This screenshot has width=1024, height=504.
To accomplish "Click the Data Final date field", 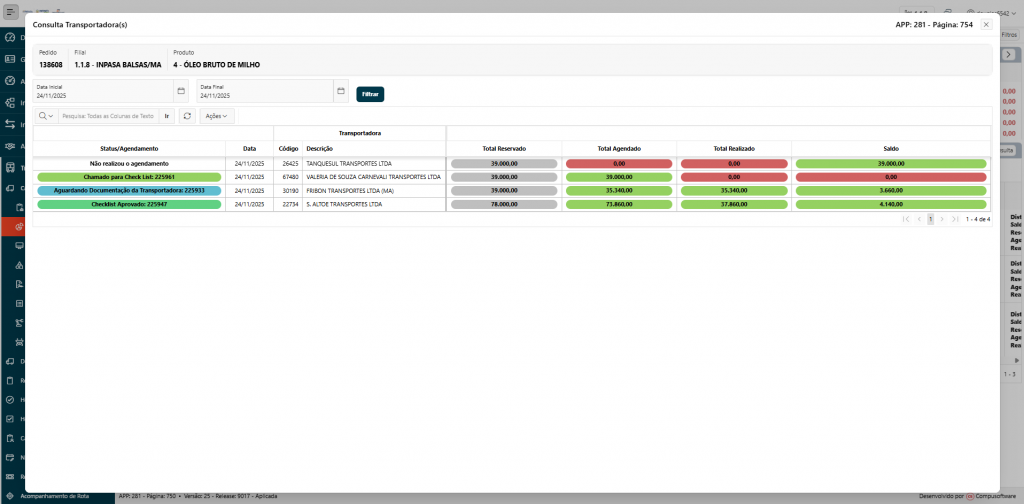I will tap(265, 91).
